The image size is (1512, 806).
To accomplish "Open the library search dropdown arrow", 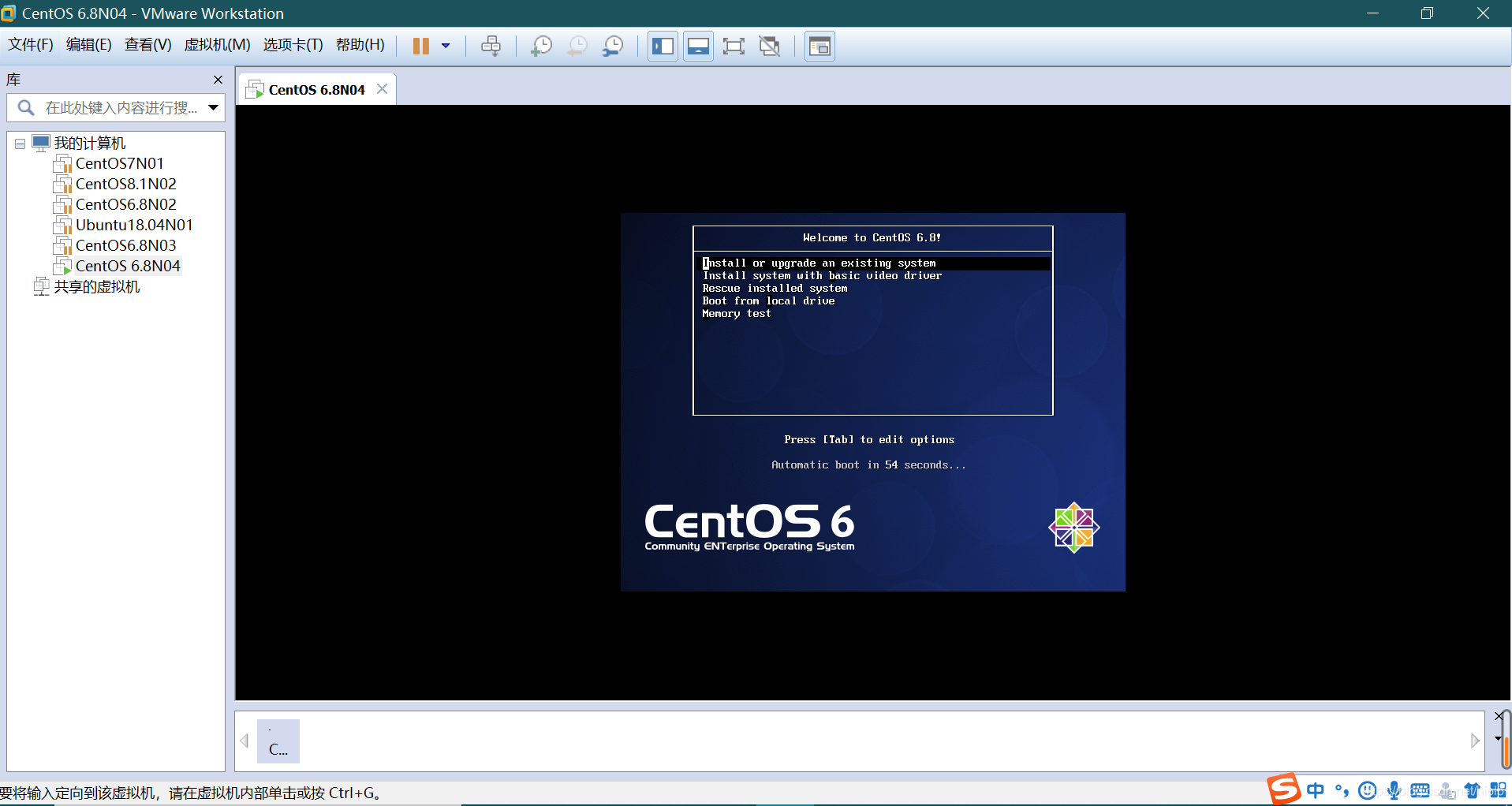I will [x=213, y=108].
